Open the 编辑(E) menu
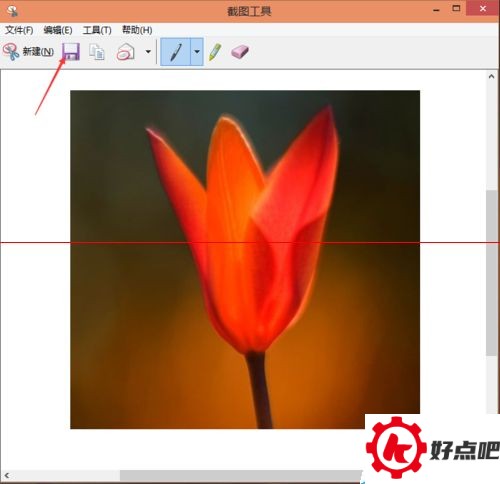Screen dimensions: 500x484 (x=58, y=30)
